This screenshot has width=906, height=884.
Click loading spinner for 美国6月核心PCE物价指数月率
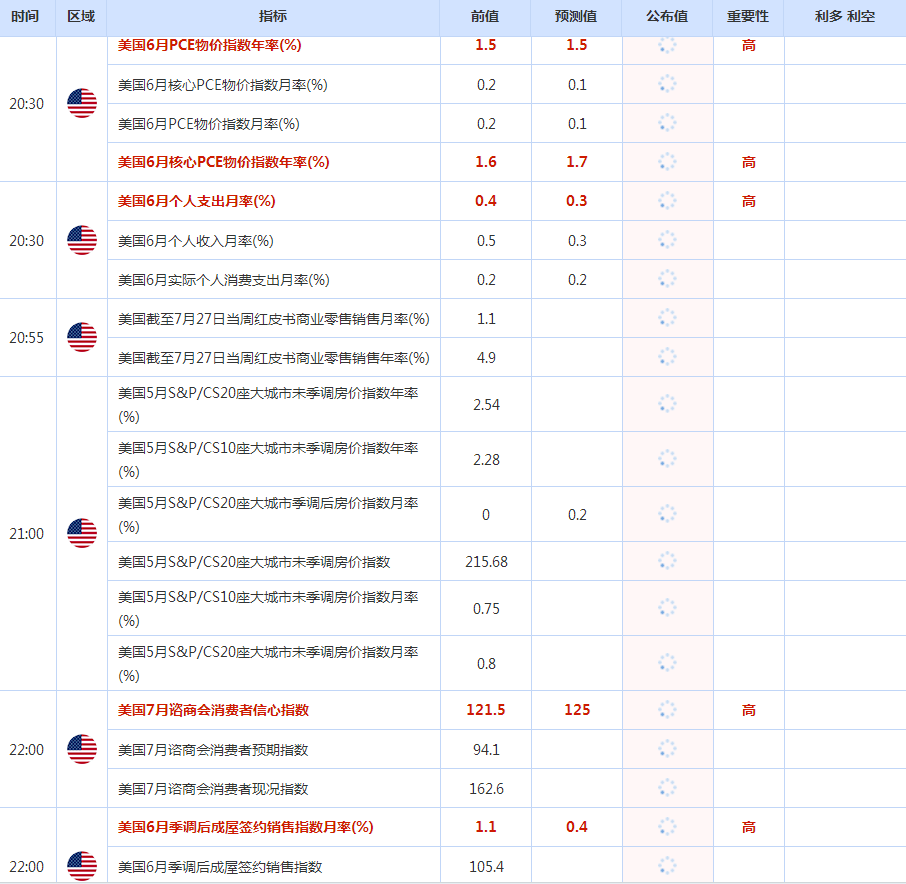(x=667, y=84)
